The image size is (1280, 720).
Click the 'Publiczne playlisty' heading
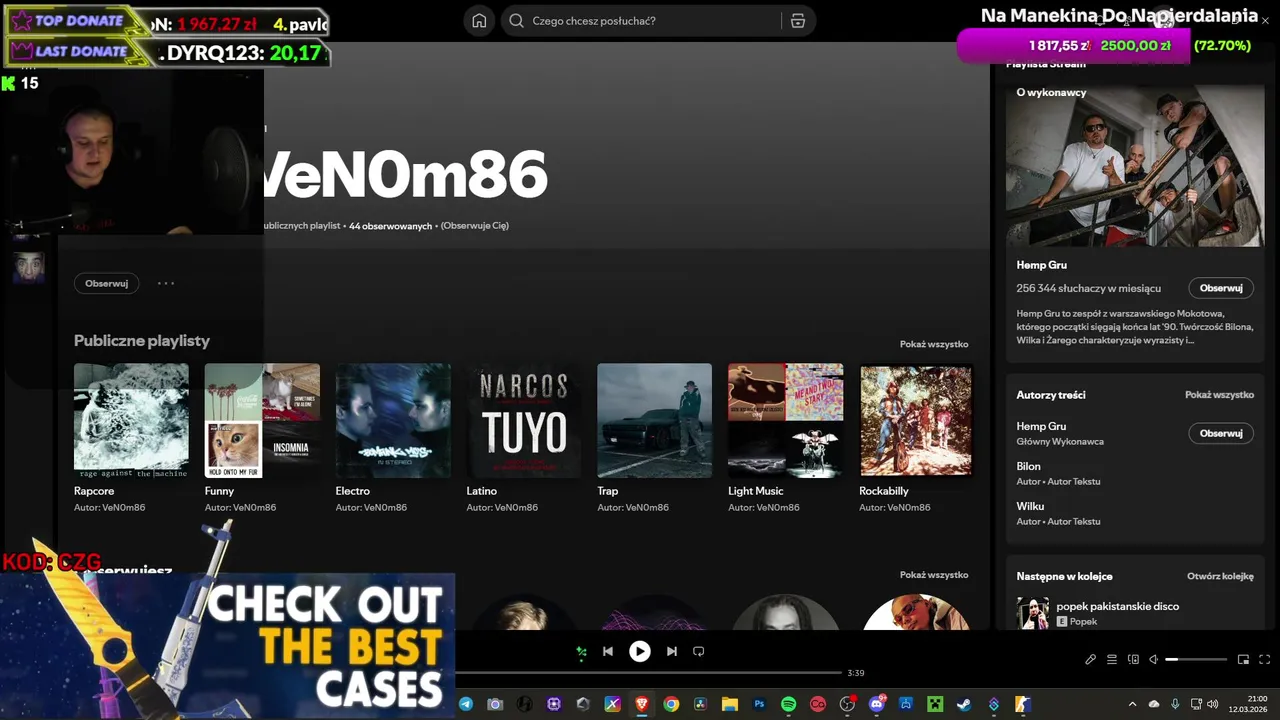[x=142, y=341]
